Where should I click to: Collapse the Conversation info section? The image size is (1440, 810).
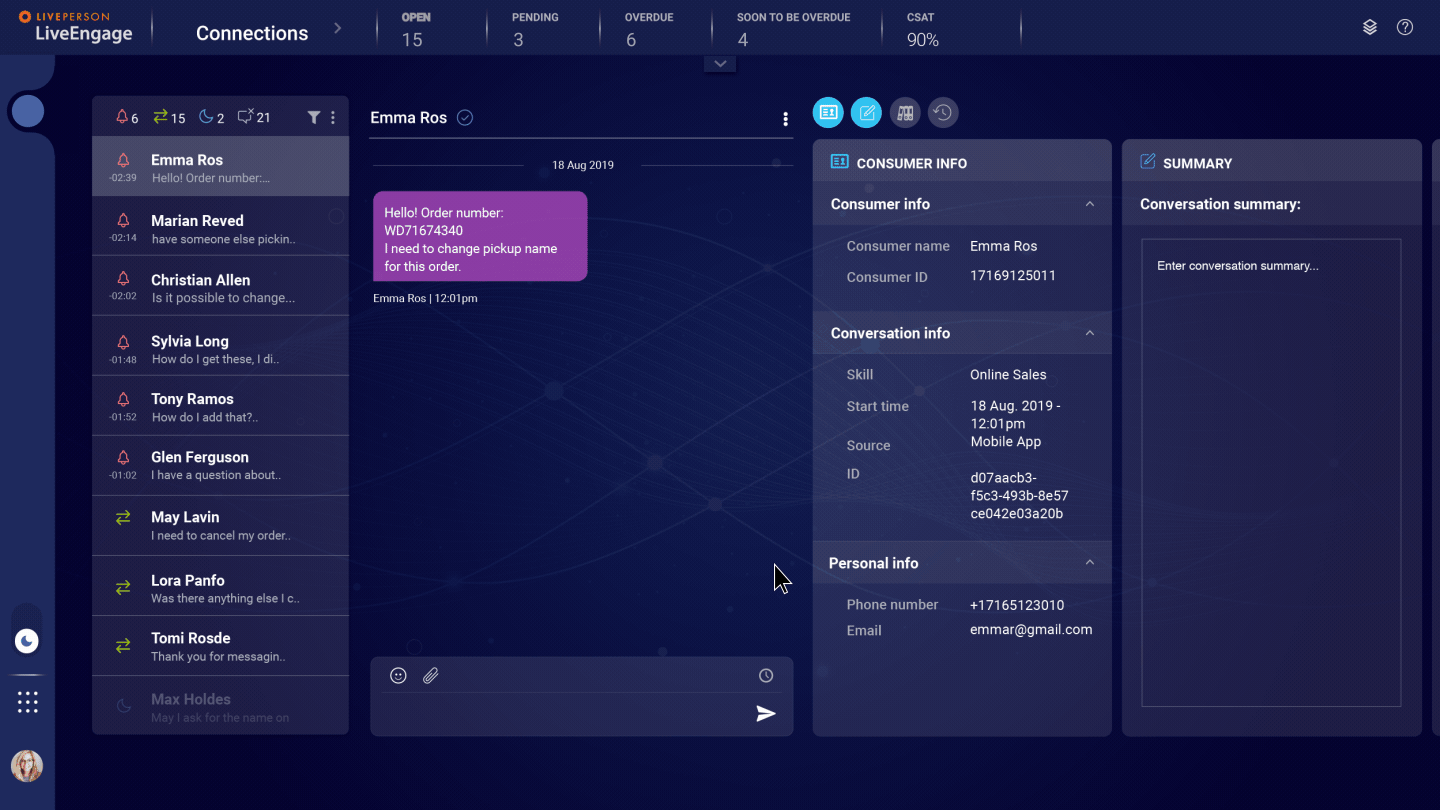click(1090, 333)
